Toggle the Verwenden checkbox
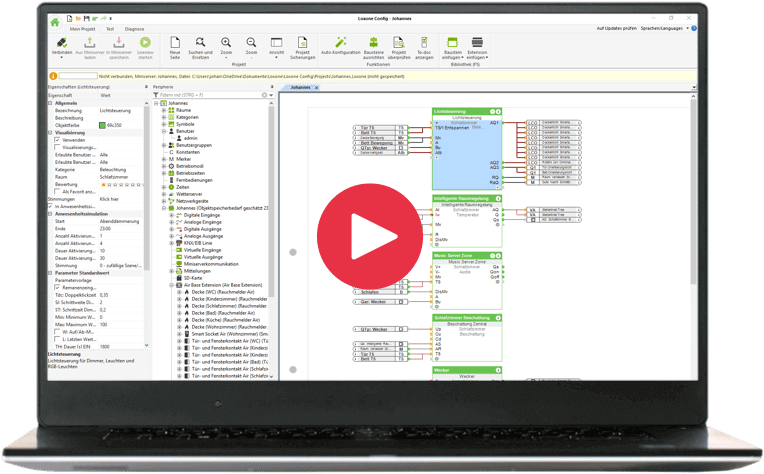 57,141
